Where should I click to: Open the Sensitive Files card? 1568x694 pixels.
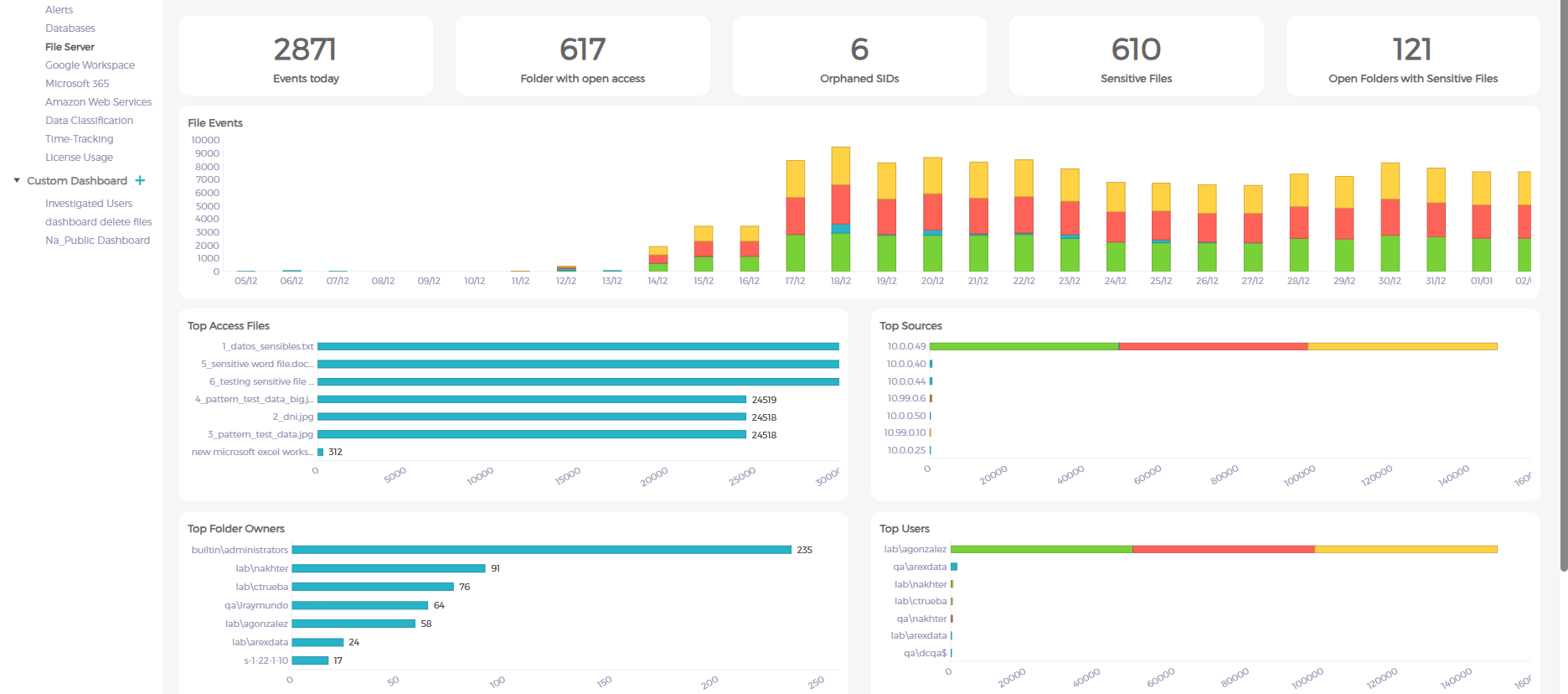pyautogui.click(x=1136, y=56)
